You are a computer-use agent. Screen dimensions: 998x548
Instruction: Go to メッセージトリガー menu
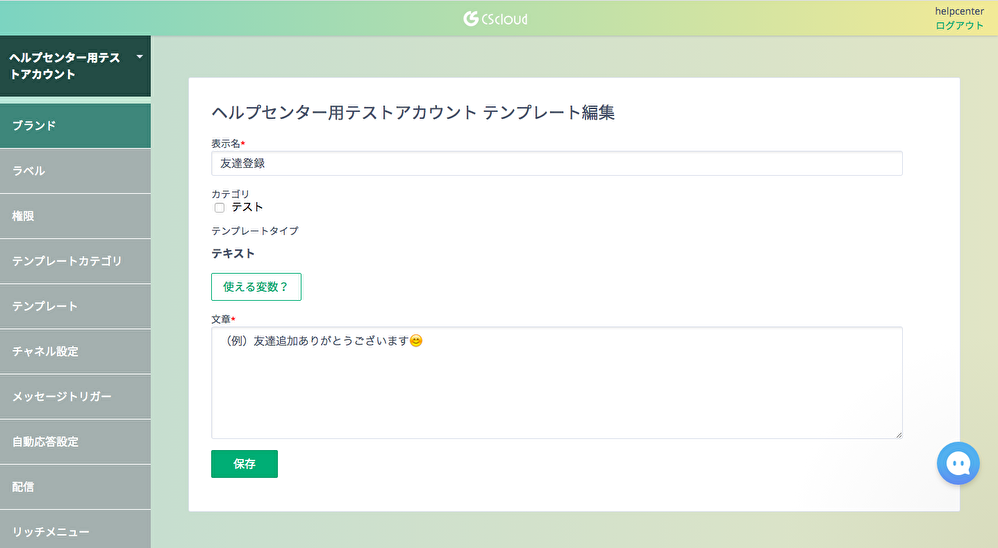tap(75, 397)
